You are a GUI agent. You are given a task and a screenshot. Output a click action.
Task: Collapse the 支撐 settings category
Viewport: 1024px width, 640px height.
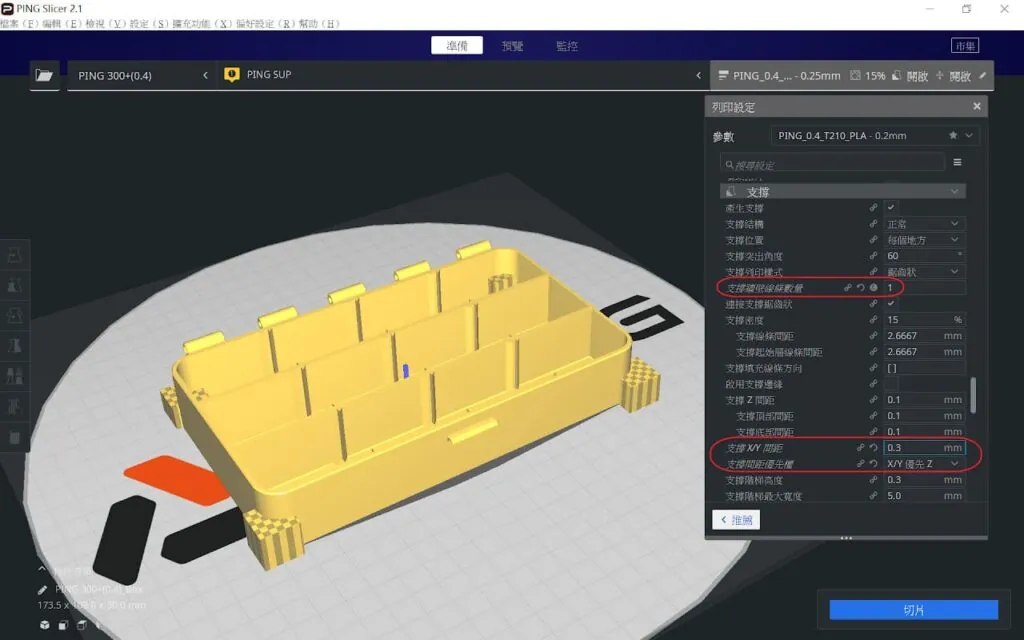pyautogui.click(x=954, y=191)
